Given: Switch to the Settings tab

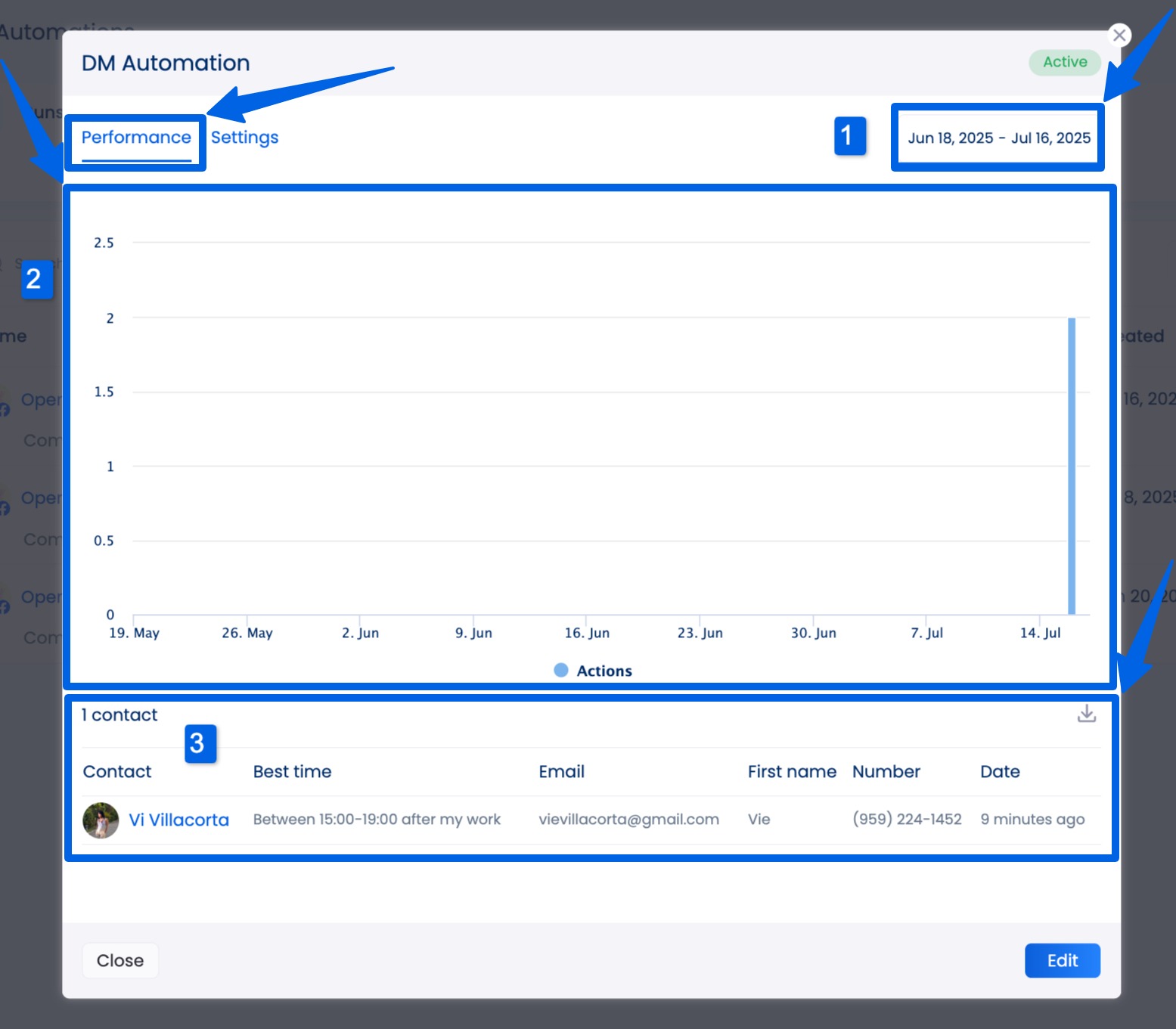Looking at the screenshot, I should point(244,138).
